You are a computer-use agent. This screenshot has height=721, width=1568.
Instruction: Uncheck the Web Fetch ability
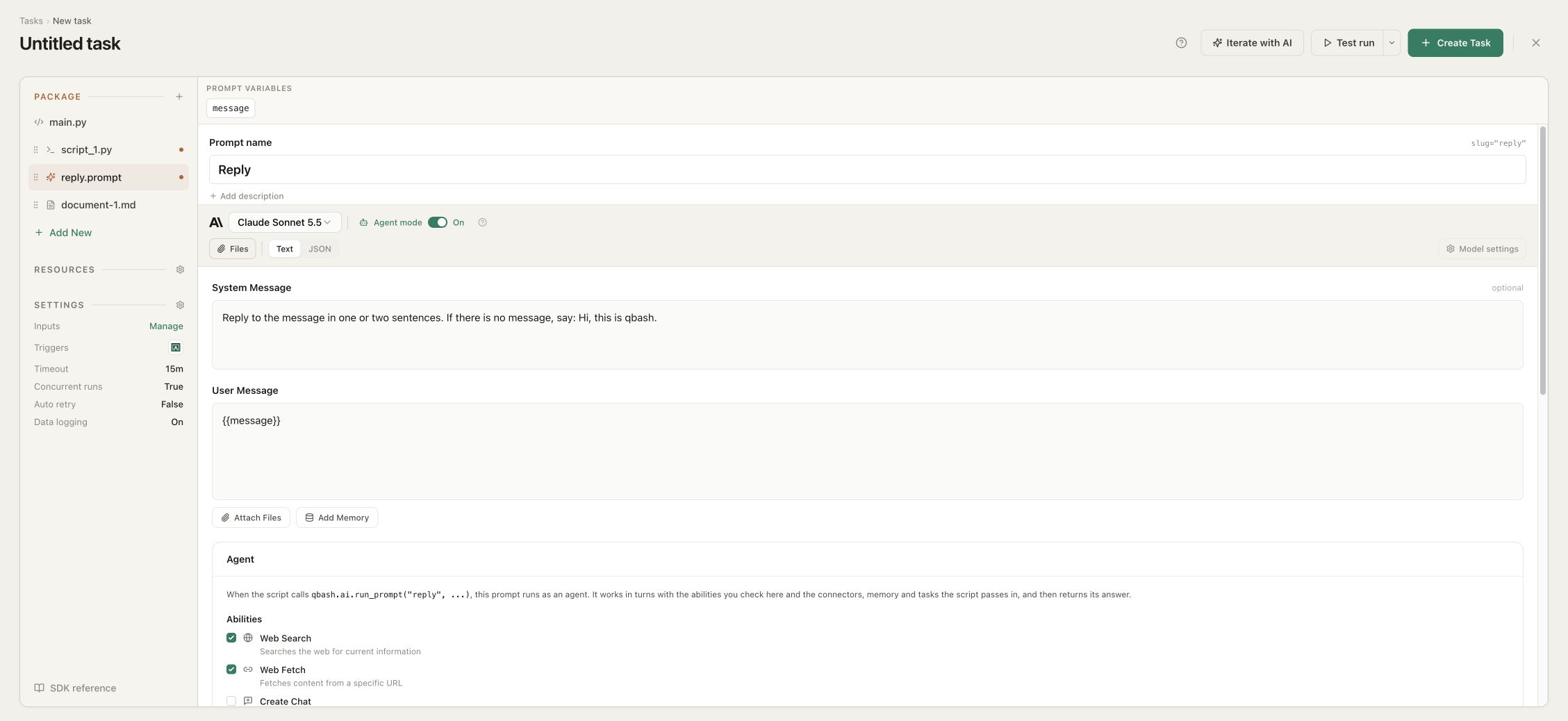click(231, 670)
